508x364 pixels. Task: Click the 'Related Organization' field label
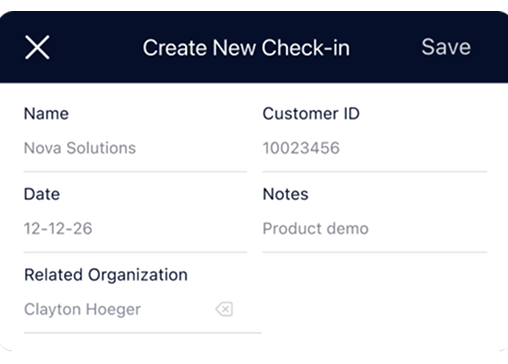tap(106, 275)
